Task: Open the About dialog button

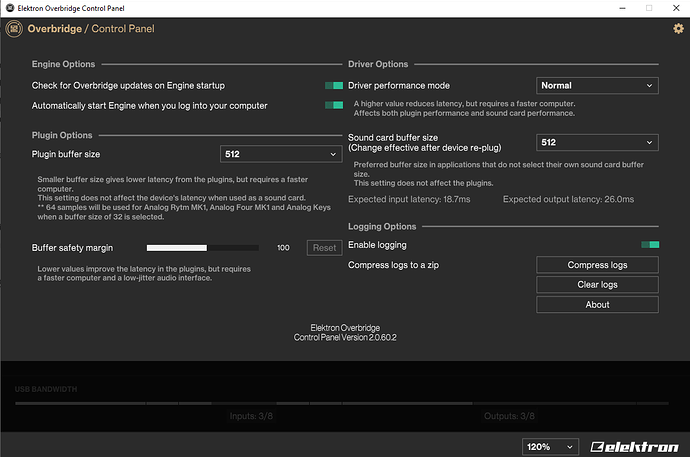Action: [597, 305]
